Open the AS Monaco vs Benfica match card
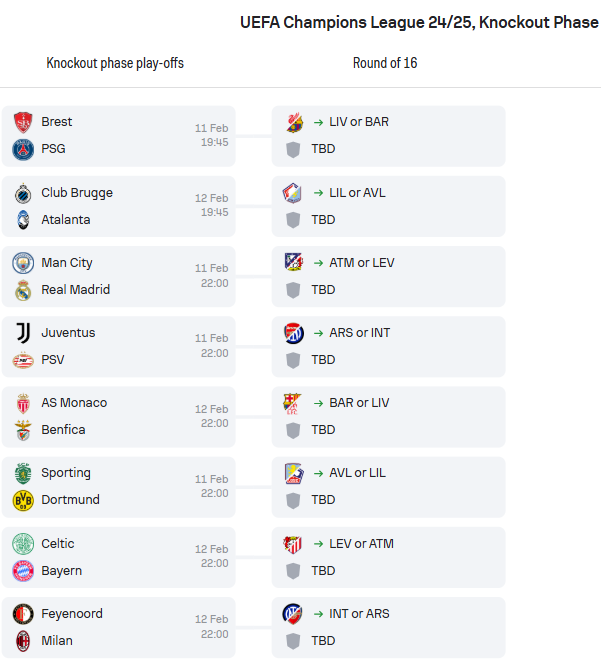Image resolution: width=601 pixels, height=663 pixels. 118,417
